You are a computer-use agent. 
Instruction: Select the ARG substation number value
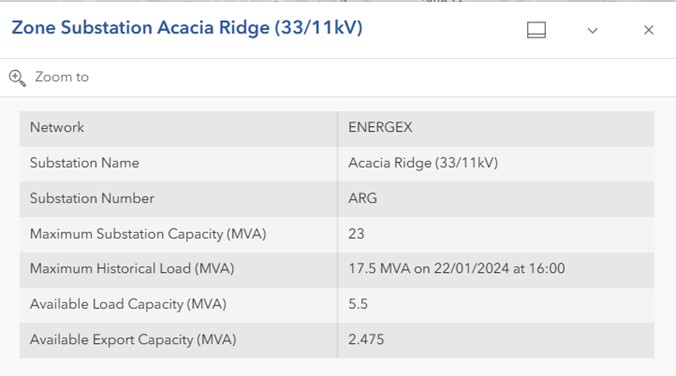(x=363, y=198)
